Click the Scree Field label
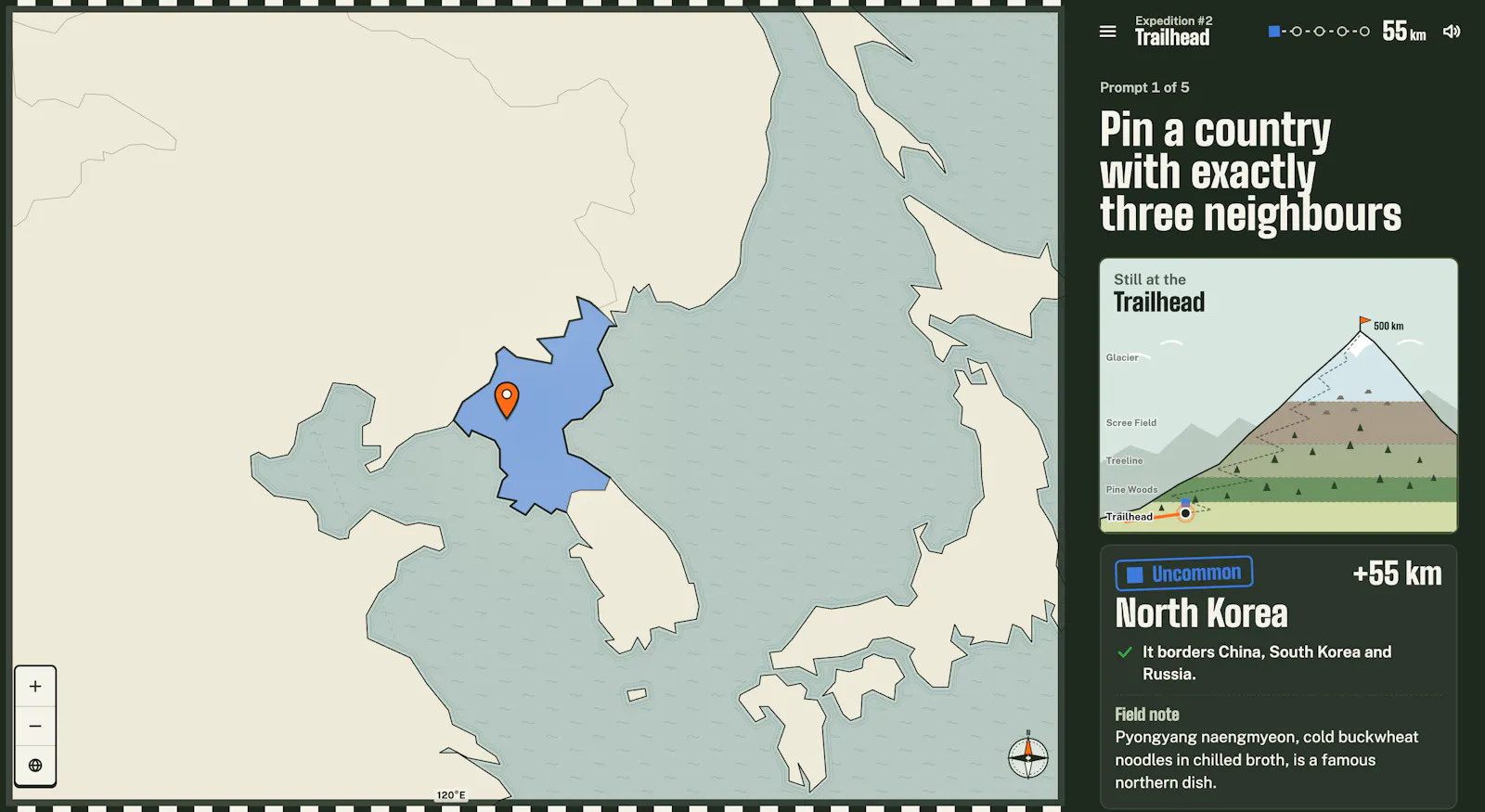This screenshot has width=1485, height=812. (x=1131, y=423)
